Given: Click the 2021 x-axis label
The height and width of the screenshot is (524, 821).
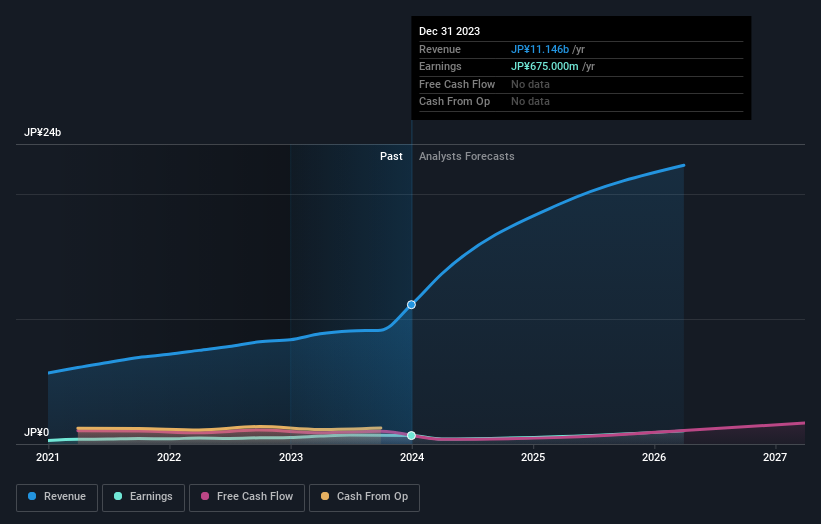Looking at the screenshot, I should tap(48, 458).
